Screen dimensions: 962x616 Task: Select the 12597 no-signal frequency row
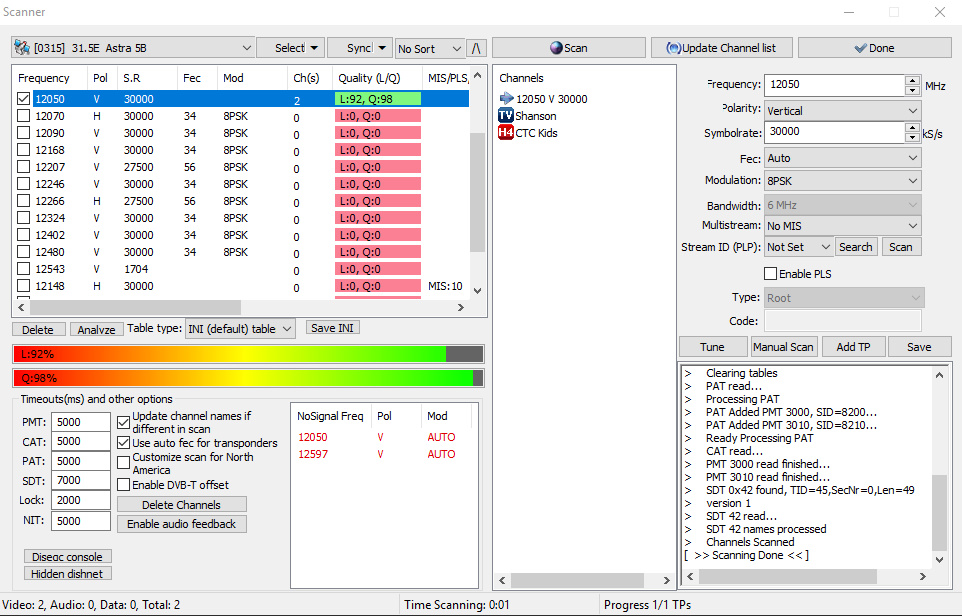[x=384, y=454]
